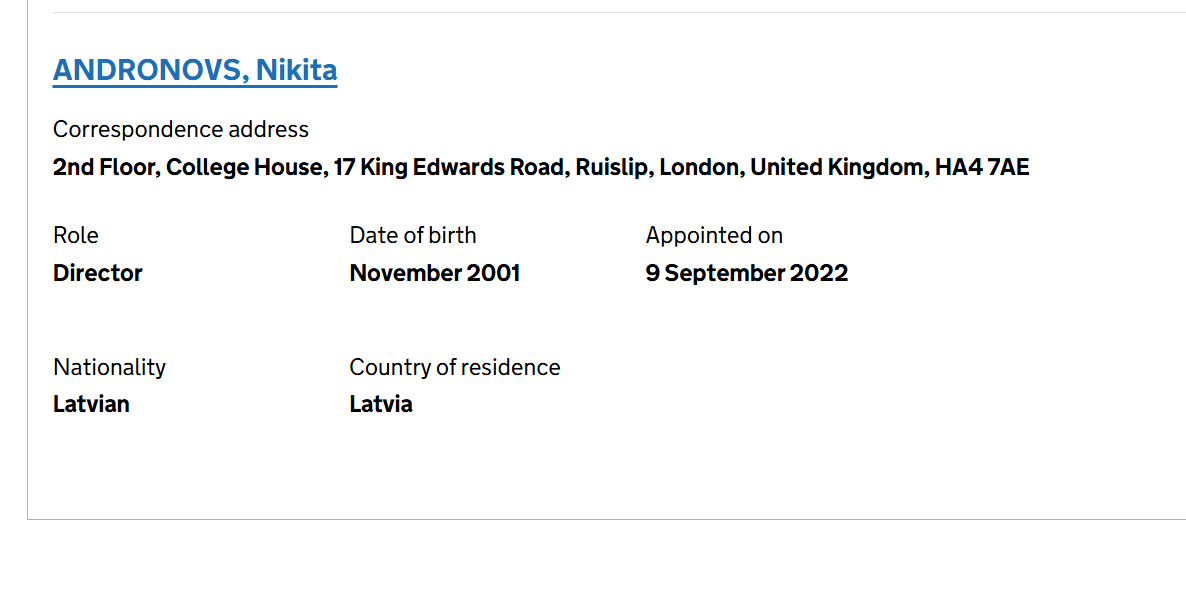Click the United Kingdom address text
Screen dimensions: 1186x600
[838, 167]
